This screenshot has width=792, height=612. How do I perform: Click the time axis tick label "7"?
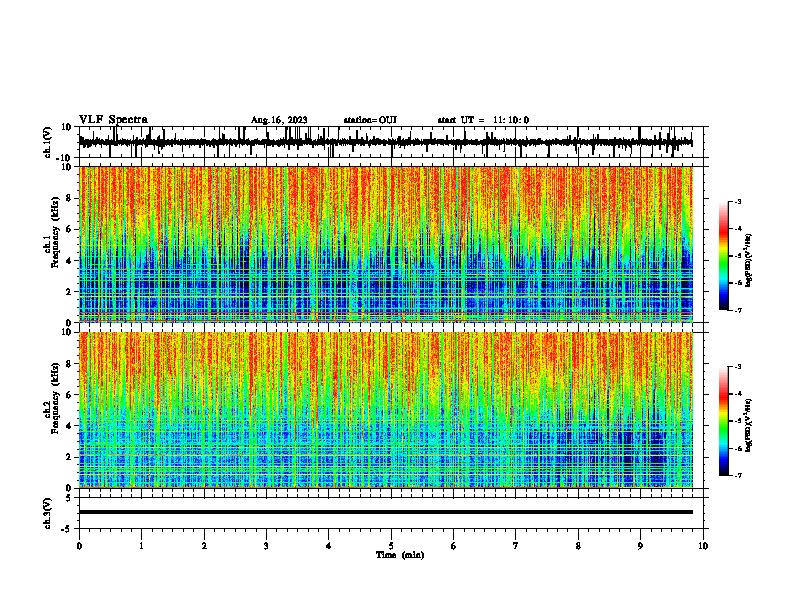516,546
